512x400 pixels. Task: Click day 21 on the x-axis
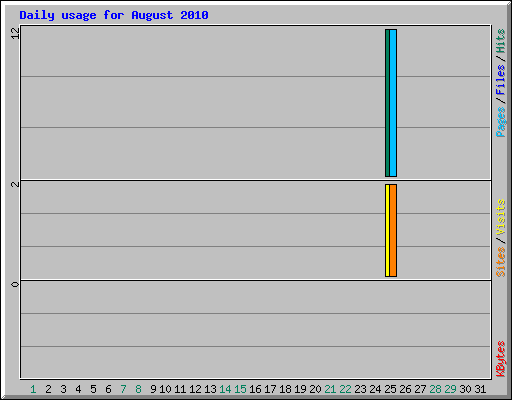point(330,389)
